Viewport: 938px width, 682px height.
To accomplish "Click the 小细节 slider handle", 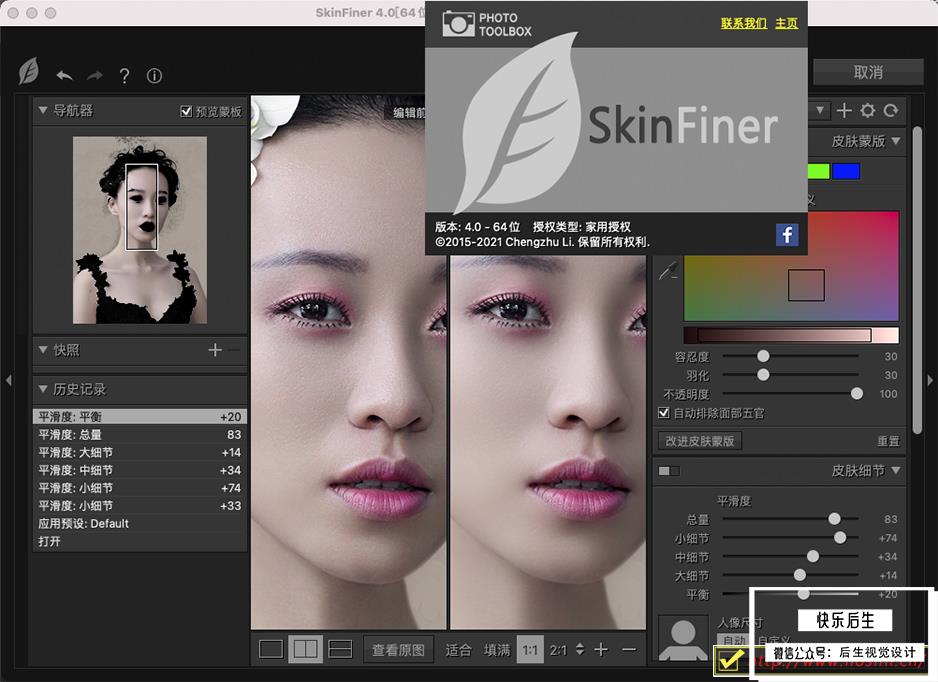I will click(840, 538).
